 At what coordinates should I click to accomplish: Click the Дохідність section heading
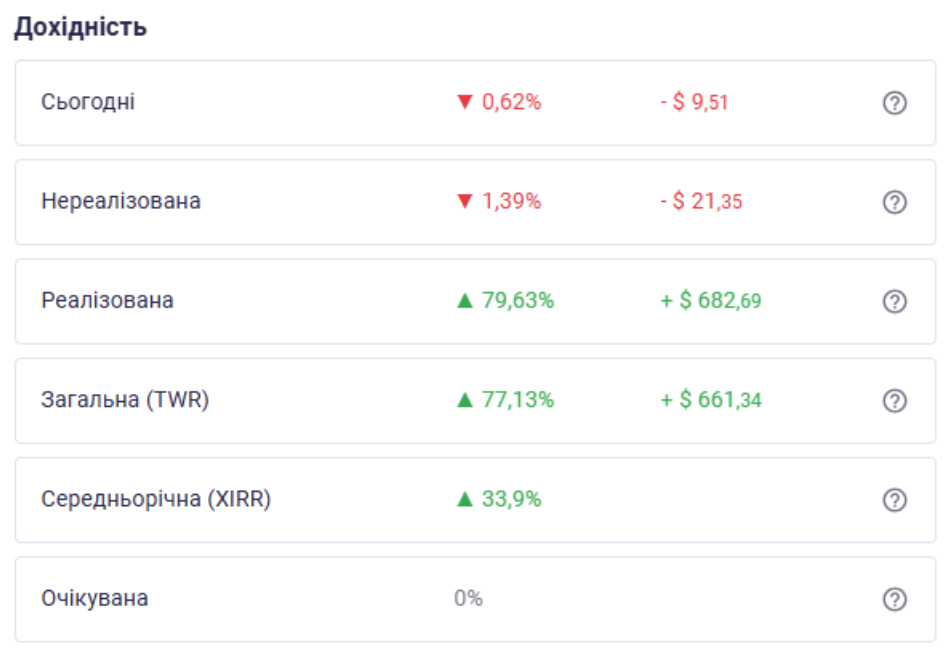tap(80, 27)
